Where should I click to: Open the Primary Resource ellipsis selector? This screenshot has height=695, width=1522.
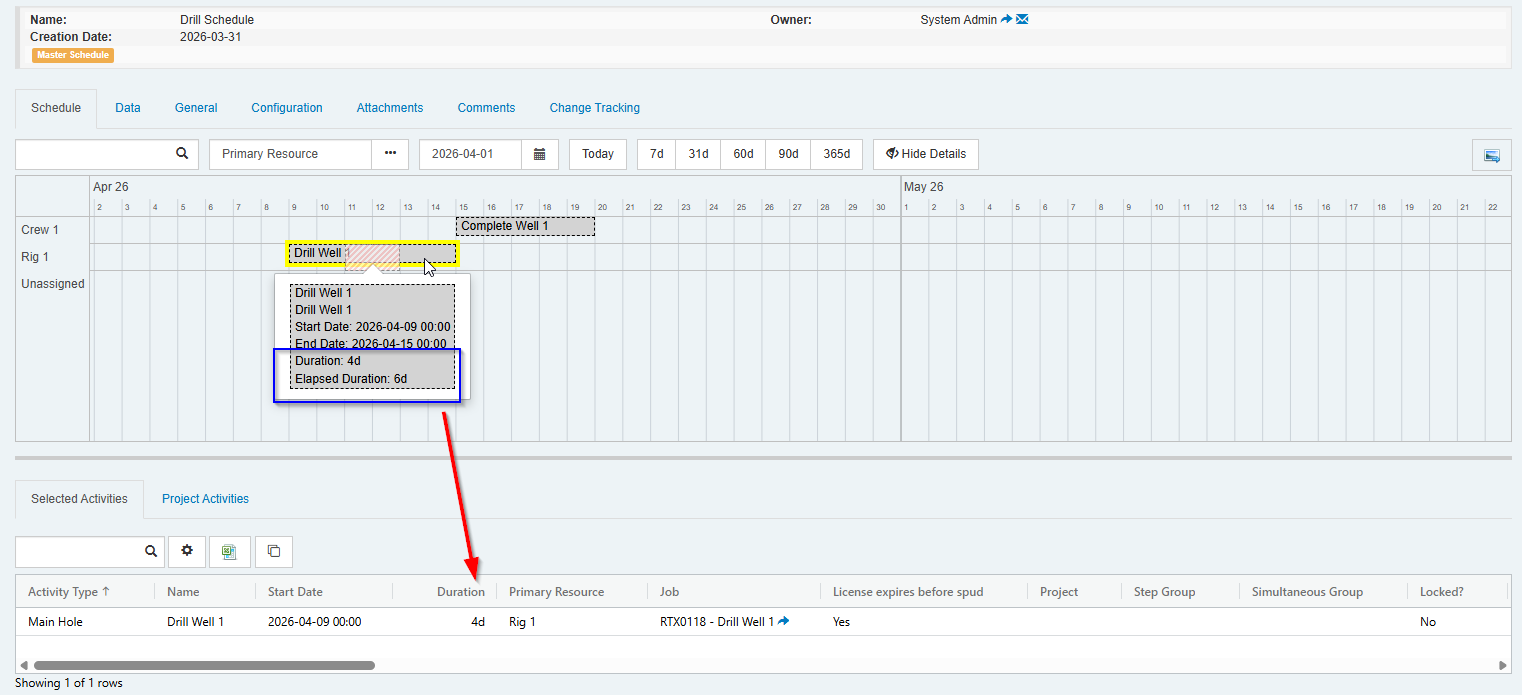click(x=390, y=154)
